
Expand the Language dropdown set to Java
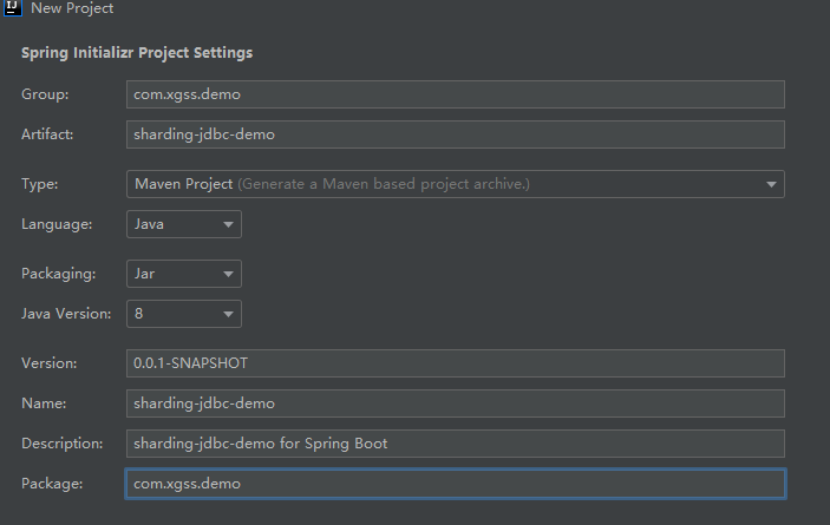[184, 224]
